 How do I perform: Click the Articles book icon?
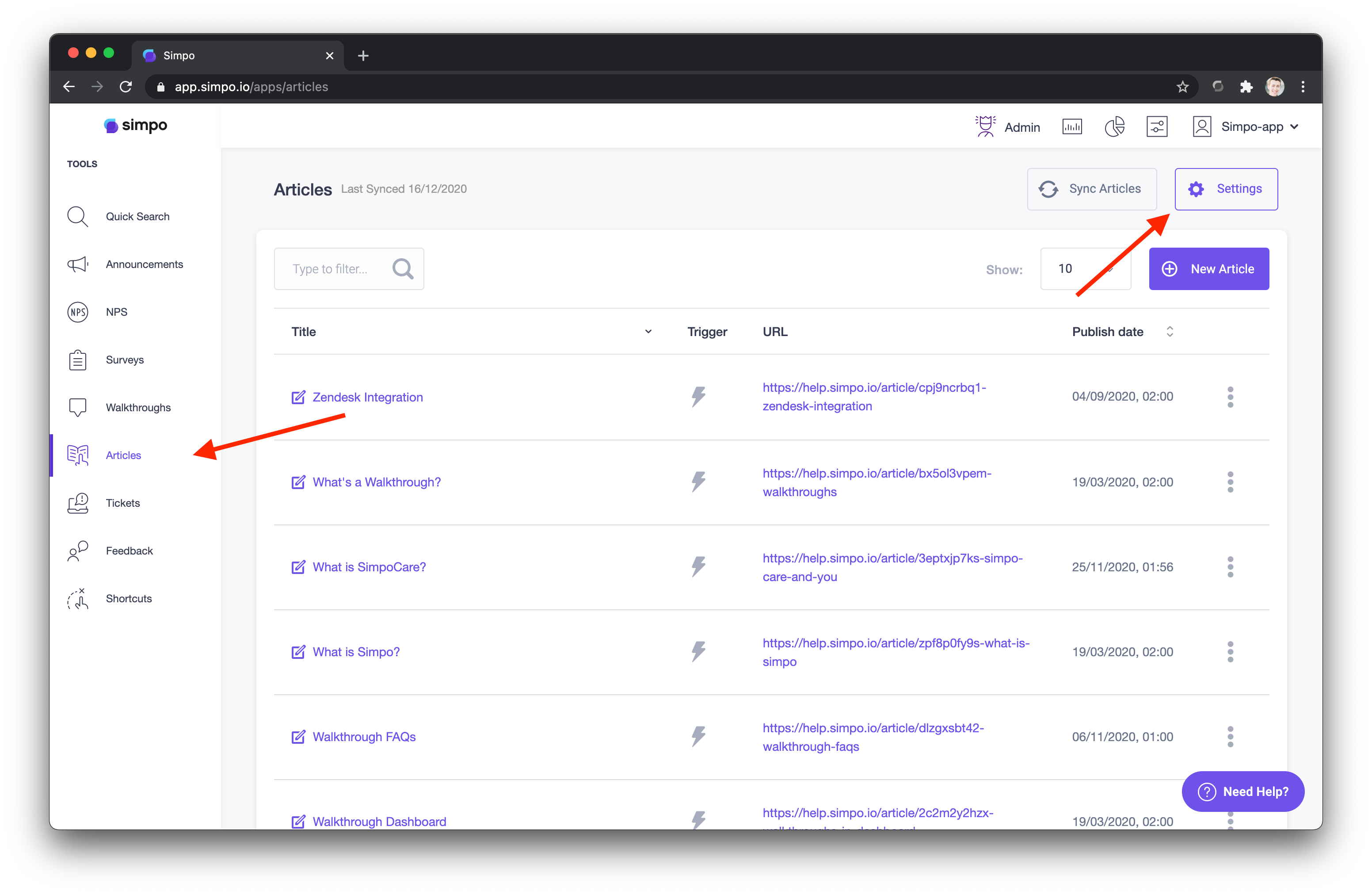77,455
